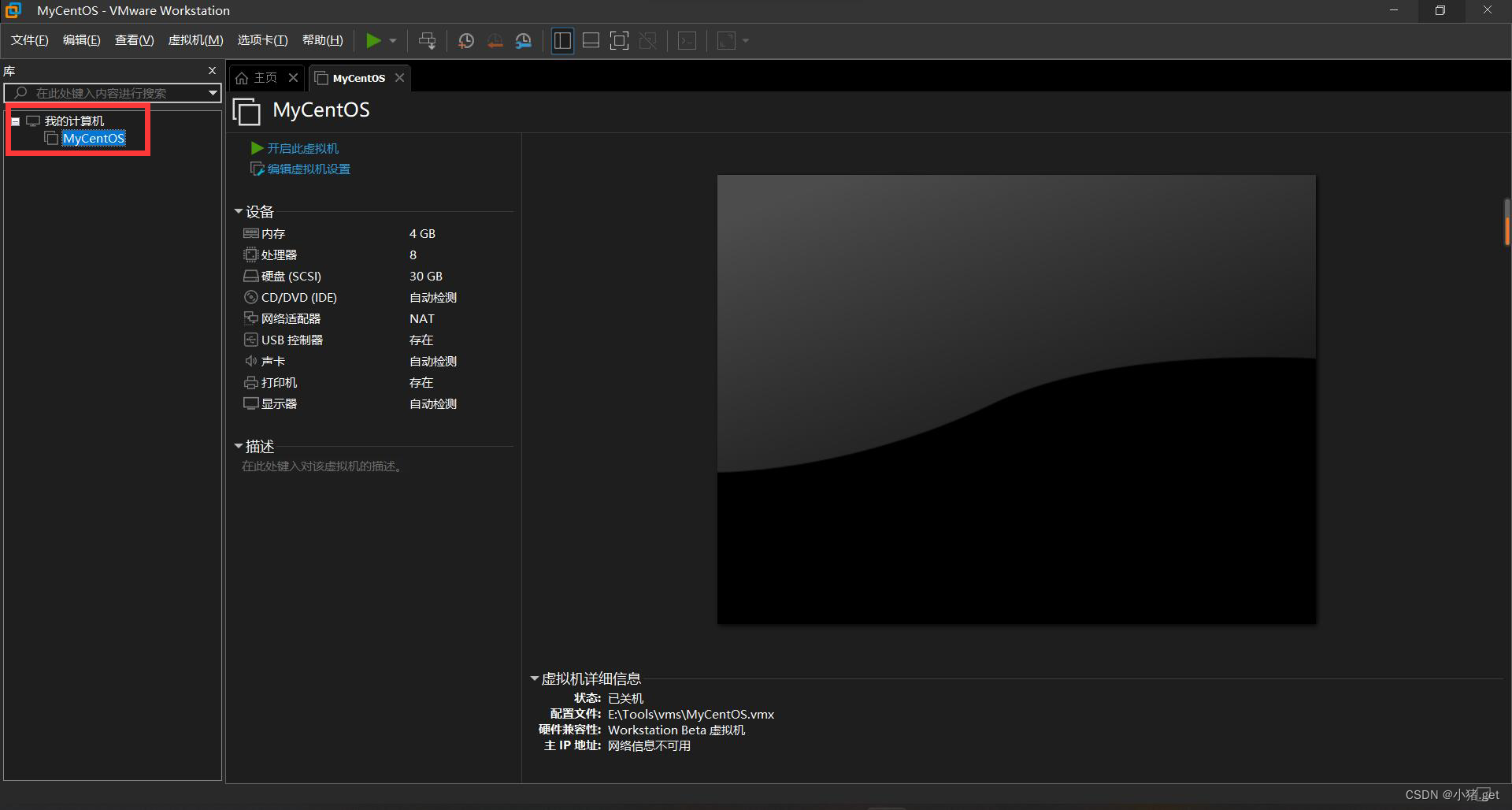
Task: Close the 主页 tab
Action: pos(293,77)
